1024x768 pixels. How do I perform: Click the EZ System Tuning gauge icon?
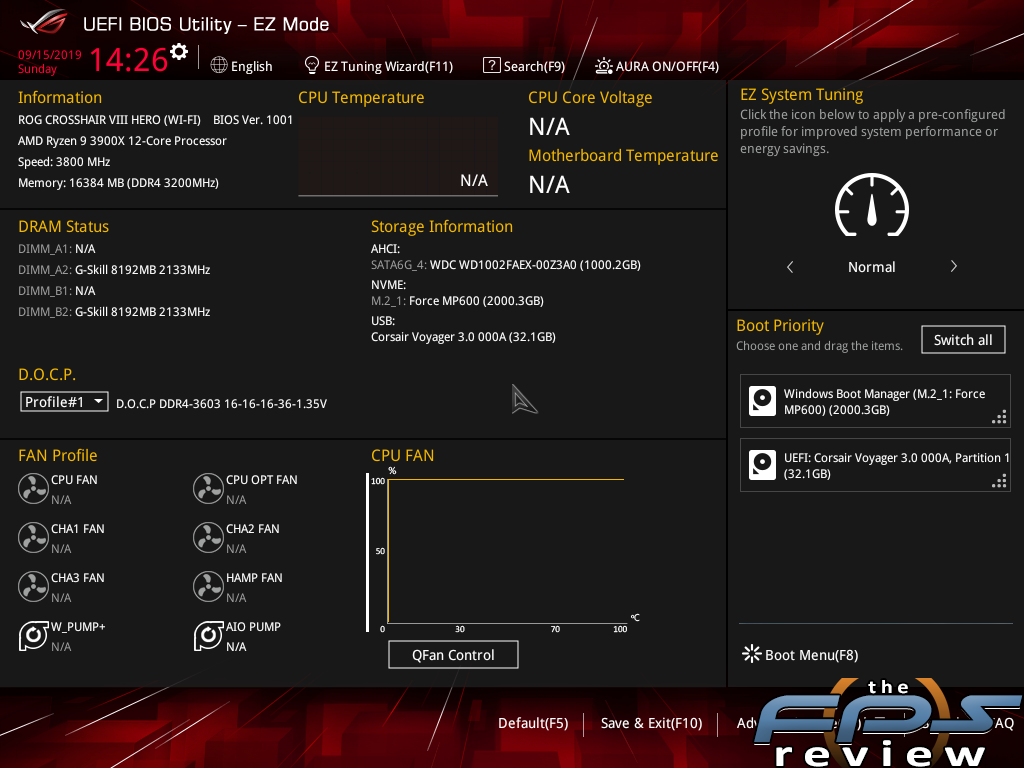872,205
